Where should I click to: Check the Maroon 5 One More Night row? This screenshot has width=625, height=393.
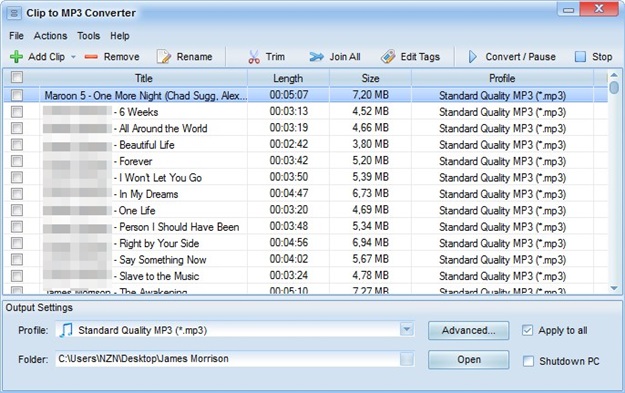click(17, 95)
